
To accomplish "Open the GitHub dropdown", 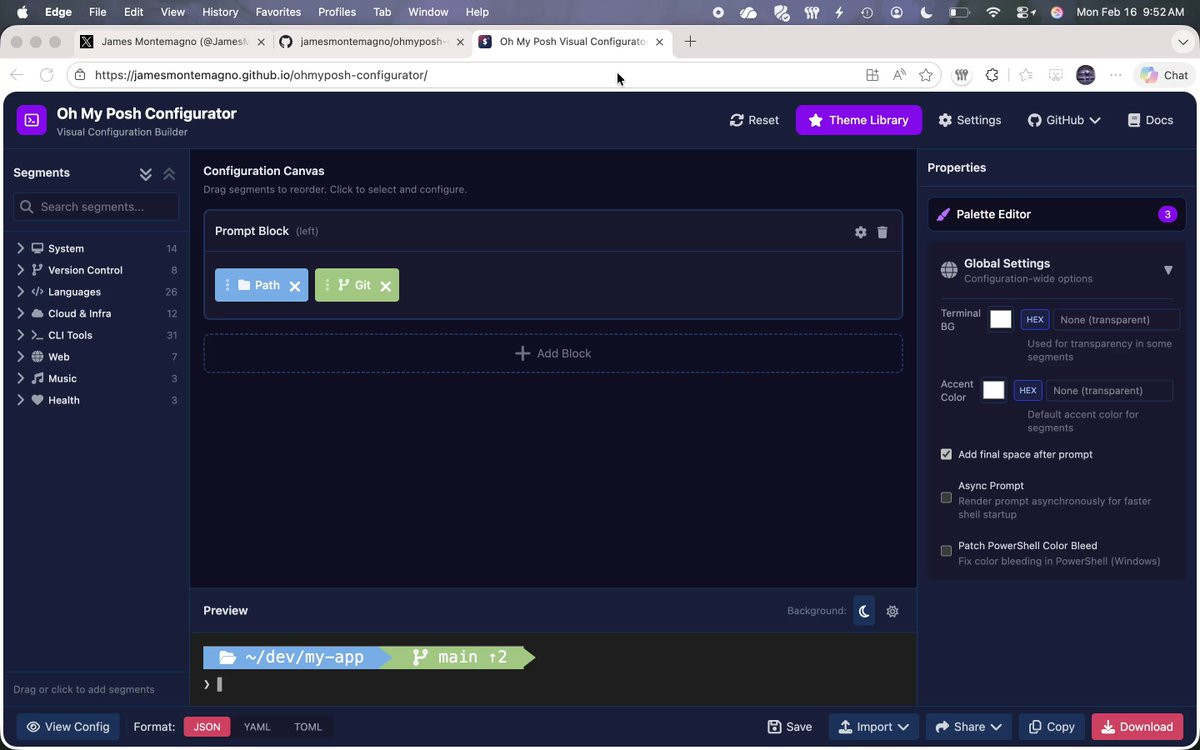I will point(1064,120).
